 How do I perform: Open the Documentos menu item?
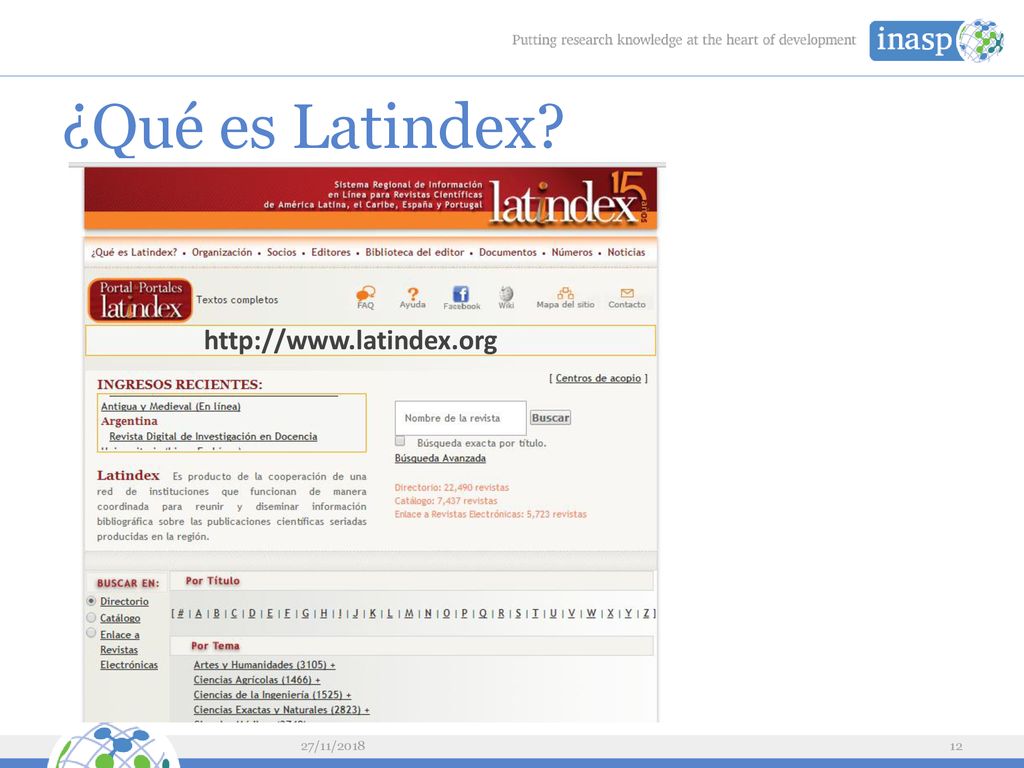508,252
